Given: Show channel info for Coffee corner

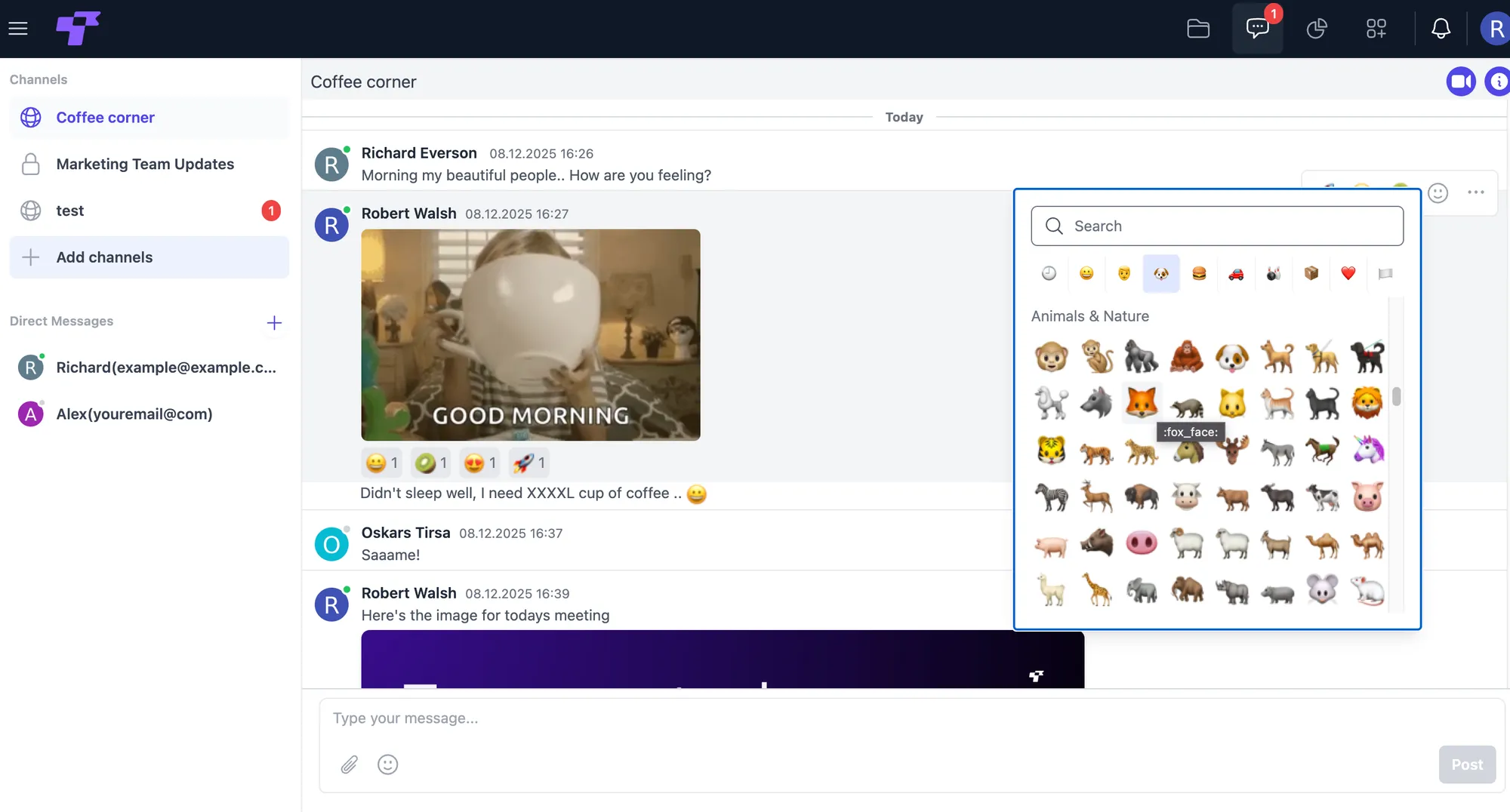Looking at the screenshot, I should point(1499,82).
